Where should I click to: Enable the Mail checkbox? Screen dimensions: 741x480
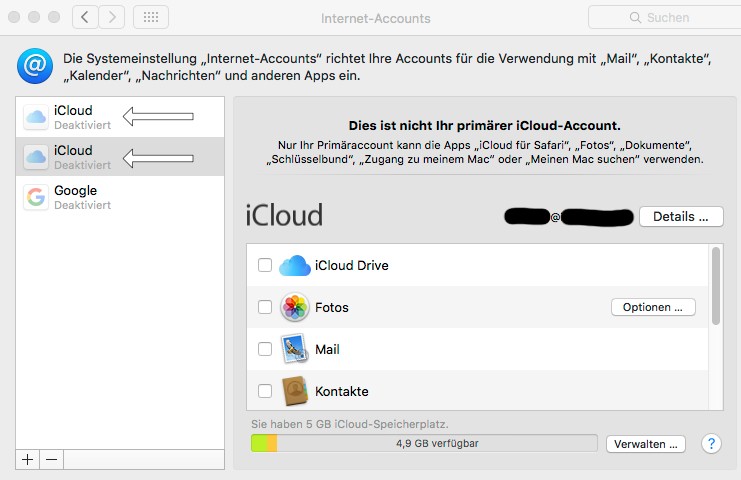[x=265, y=349]
